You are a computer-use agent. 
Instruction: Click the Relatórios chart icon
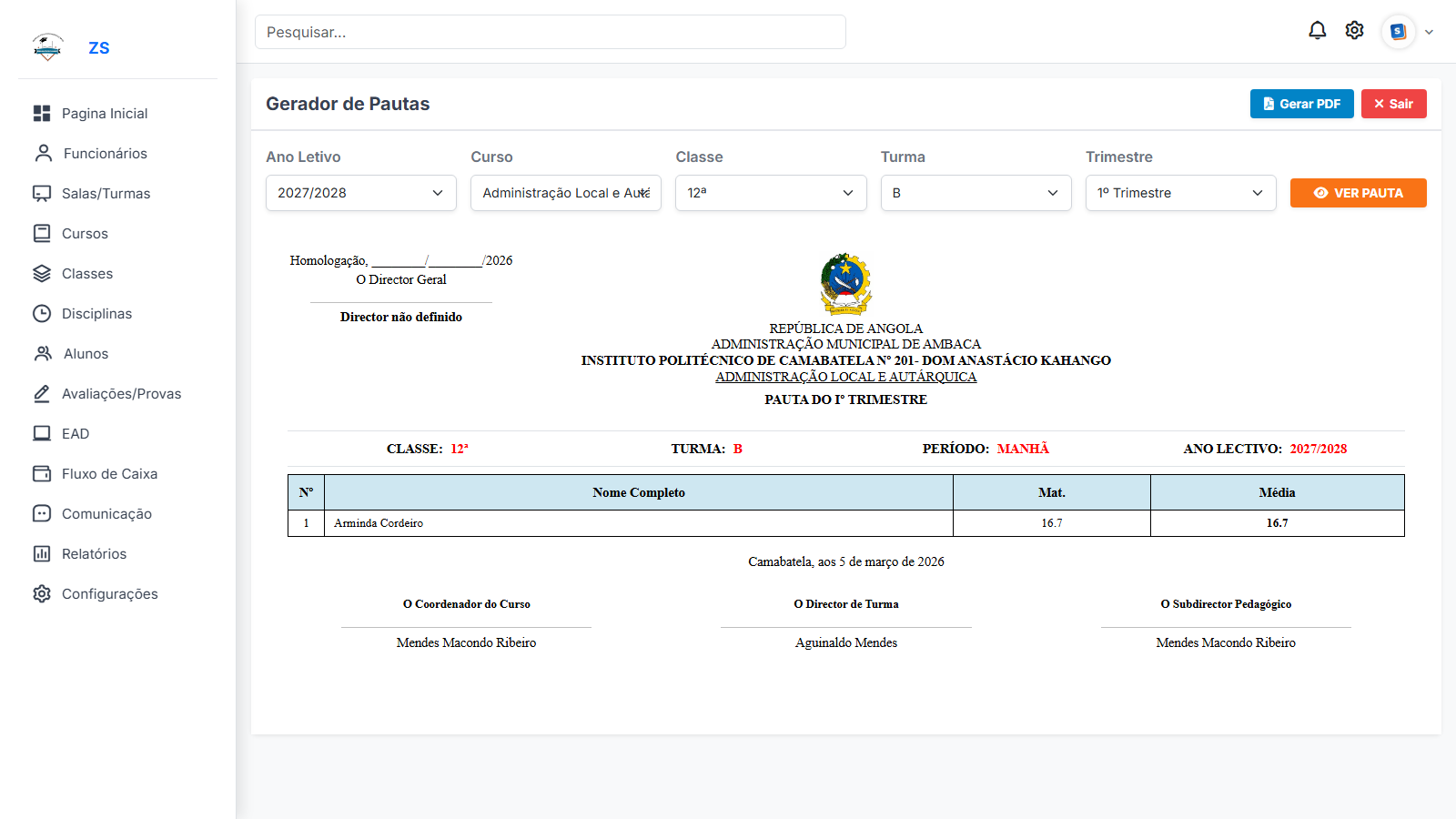[x=42, y=553]
